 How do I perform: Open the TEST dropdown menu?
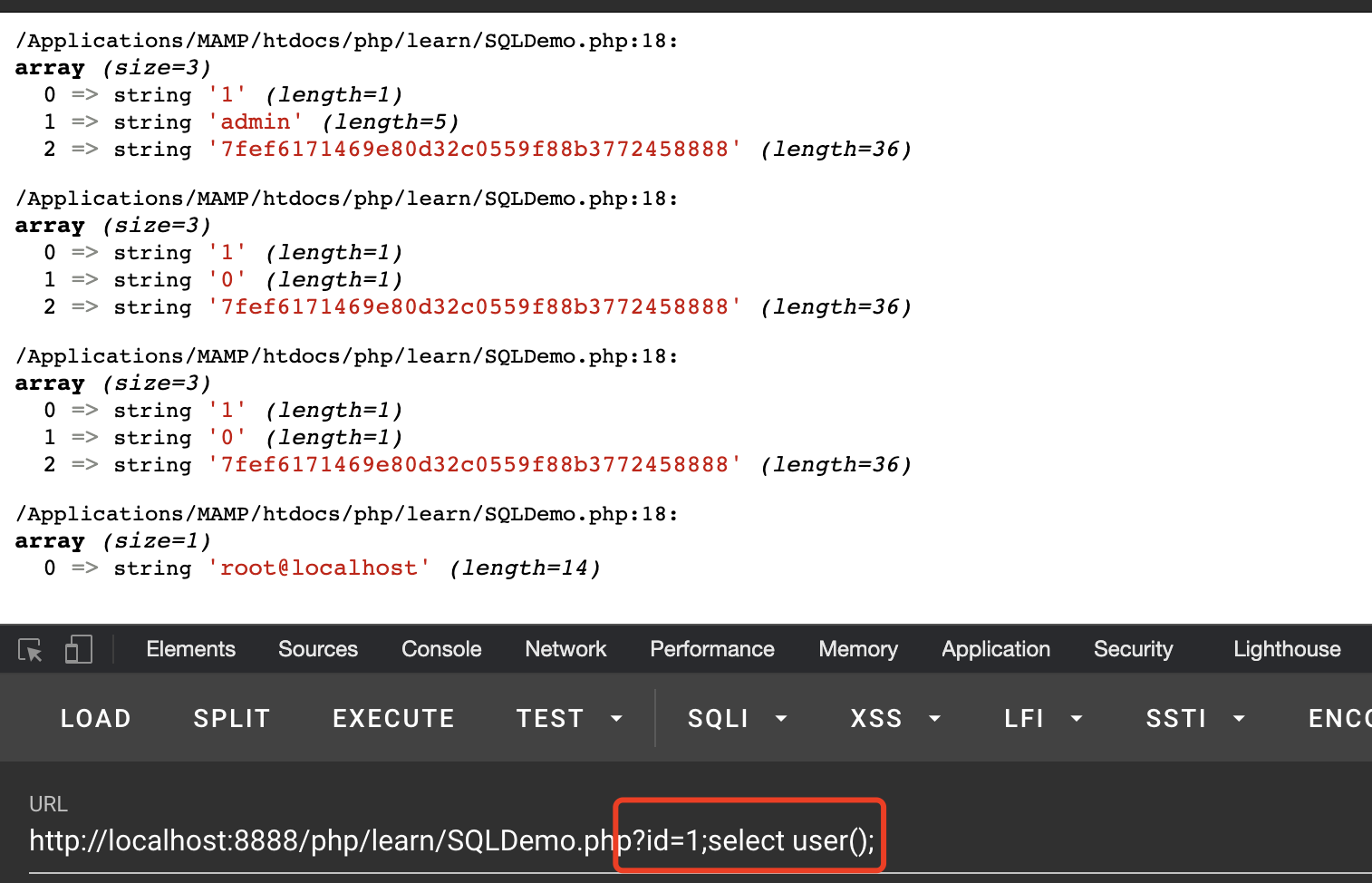pyautogui.click(x=570, y=718)
